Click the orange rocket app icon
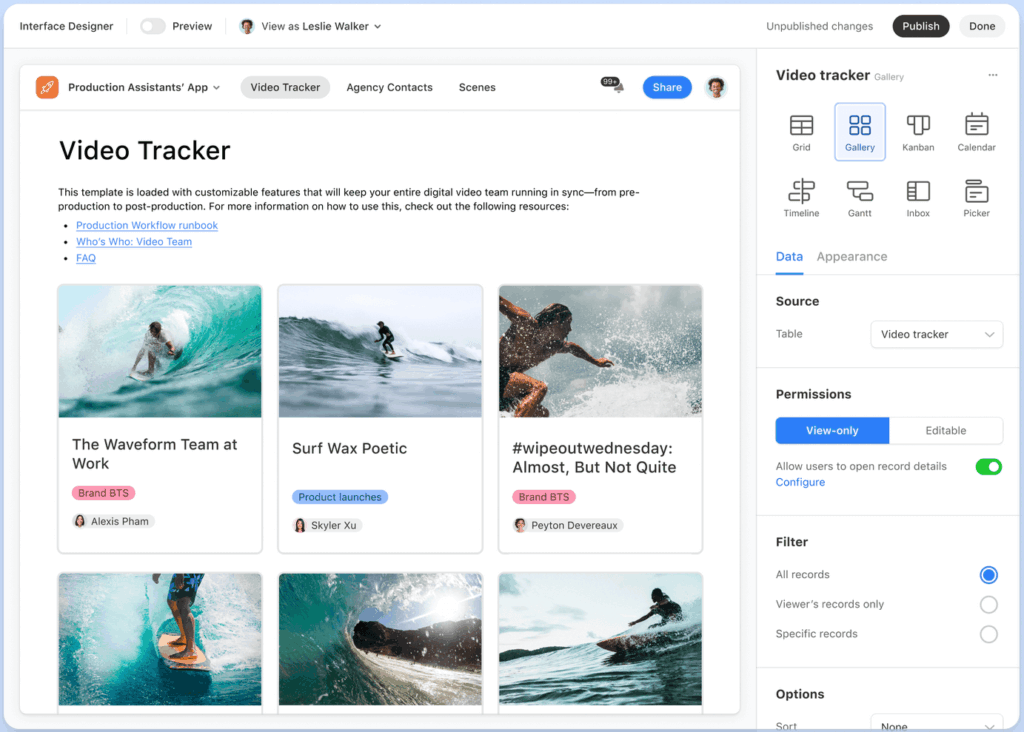The width and height of the screenshot is (1024, 732). pyautogui.click(x=47, y=87)
